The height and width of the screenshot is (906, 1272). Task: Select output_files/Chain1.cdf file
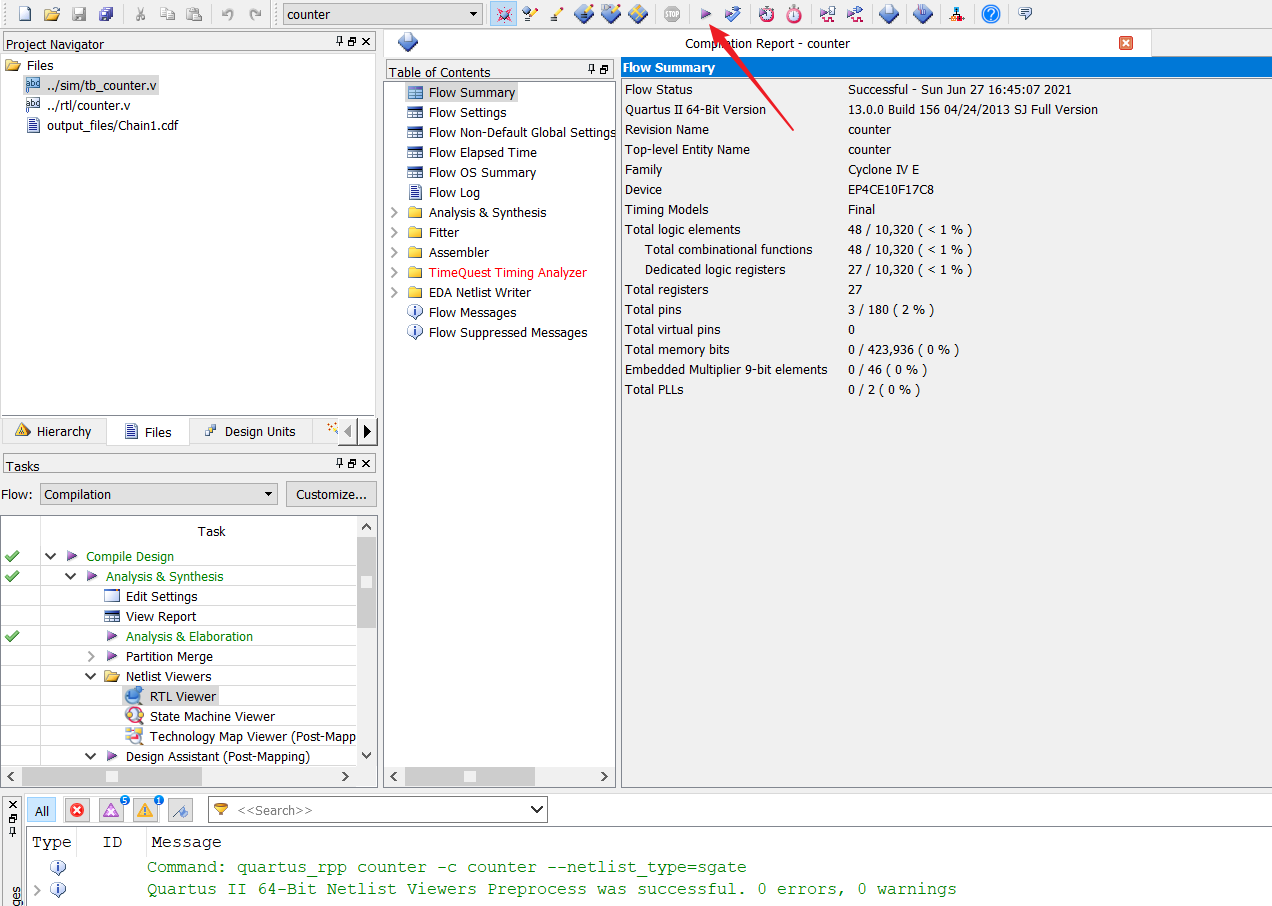click(x=112, y=126)
